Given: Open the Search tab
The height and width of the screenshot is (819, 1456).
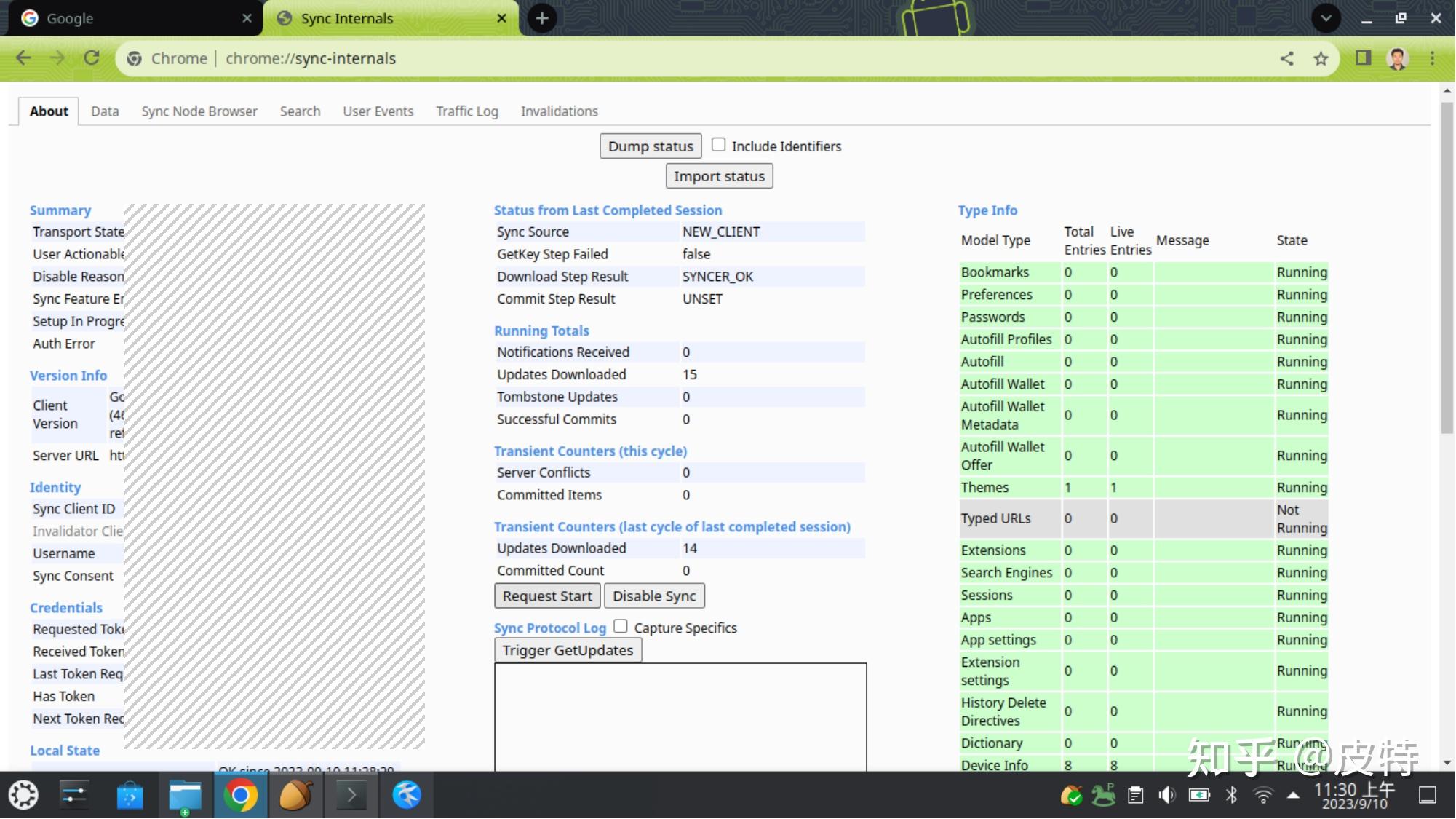Looking at the screenshot, I should 300,111.
